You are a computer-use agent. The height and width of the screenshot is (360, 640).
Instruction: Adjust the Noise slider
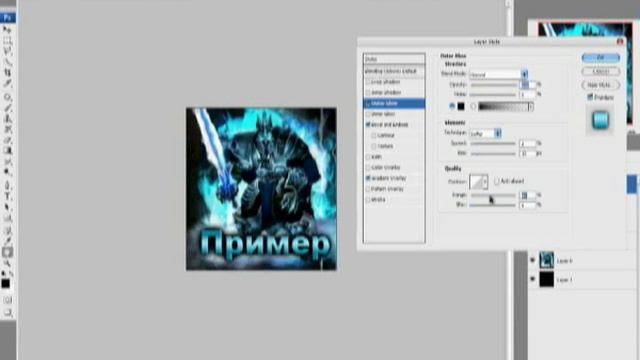[494, 95]
